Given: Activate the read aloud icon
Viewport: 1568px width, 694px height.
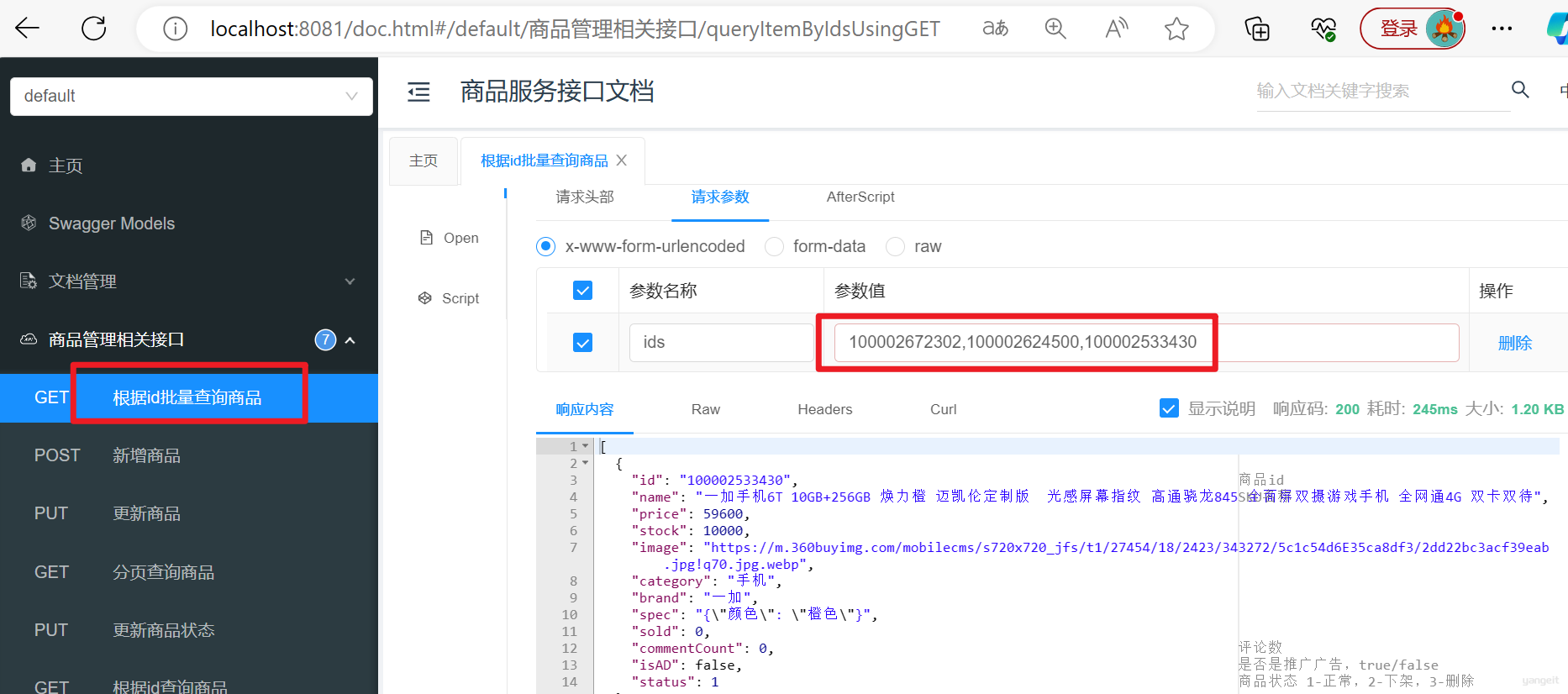Looking at the screenshot, I should coord(1116,29).
